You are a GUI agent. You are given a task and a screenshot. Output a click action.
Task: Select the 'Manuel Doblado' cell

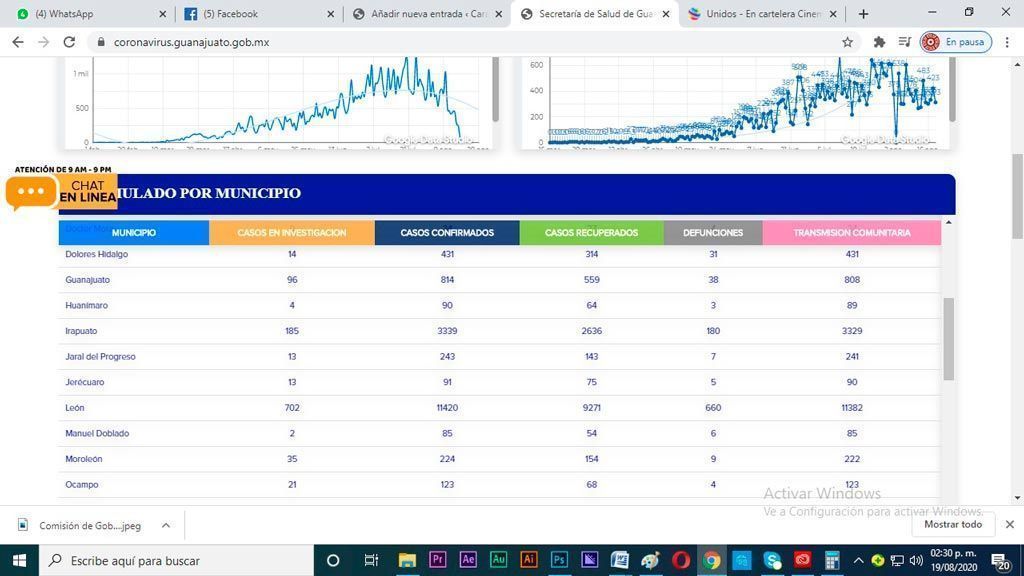point(97,433)
